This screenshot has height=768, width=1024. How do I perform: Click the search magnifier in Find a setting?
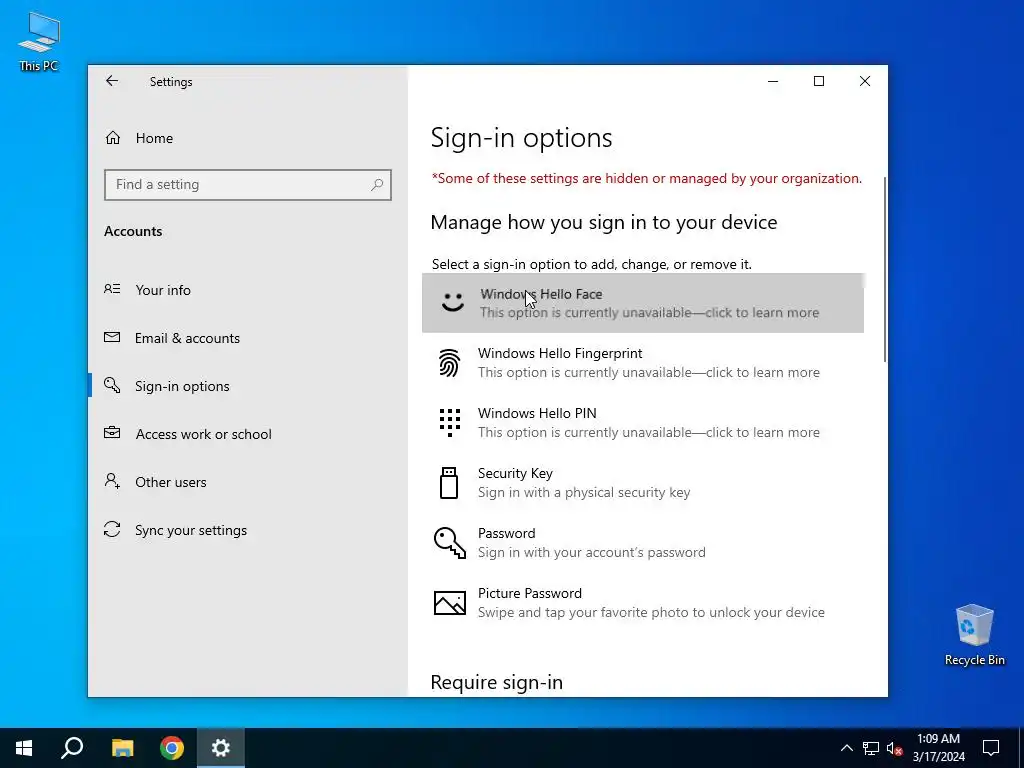377,185
